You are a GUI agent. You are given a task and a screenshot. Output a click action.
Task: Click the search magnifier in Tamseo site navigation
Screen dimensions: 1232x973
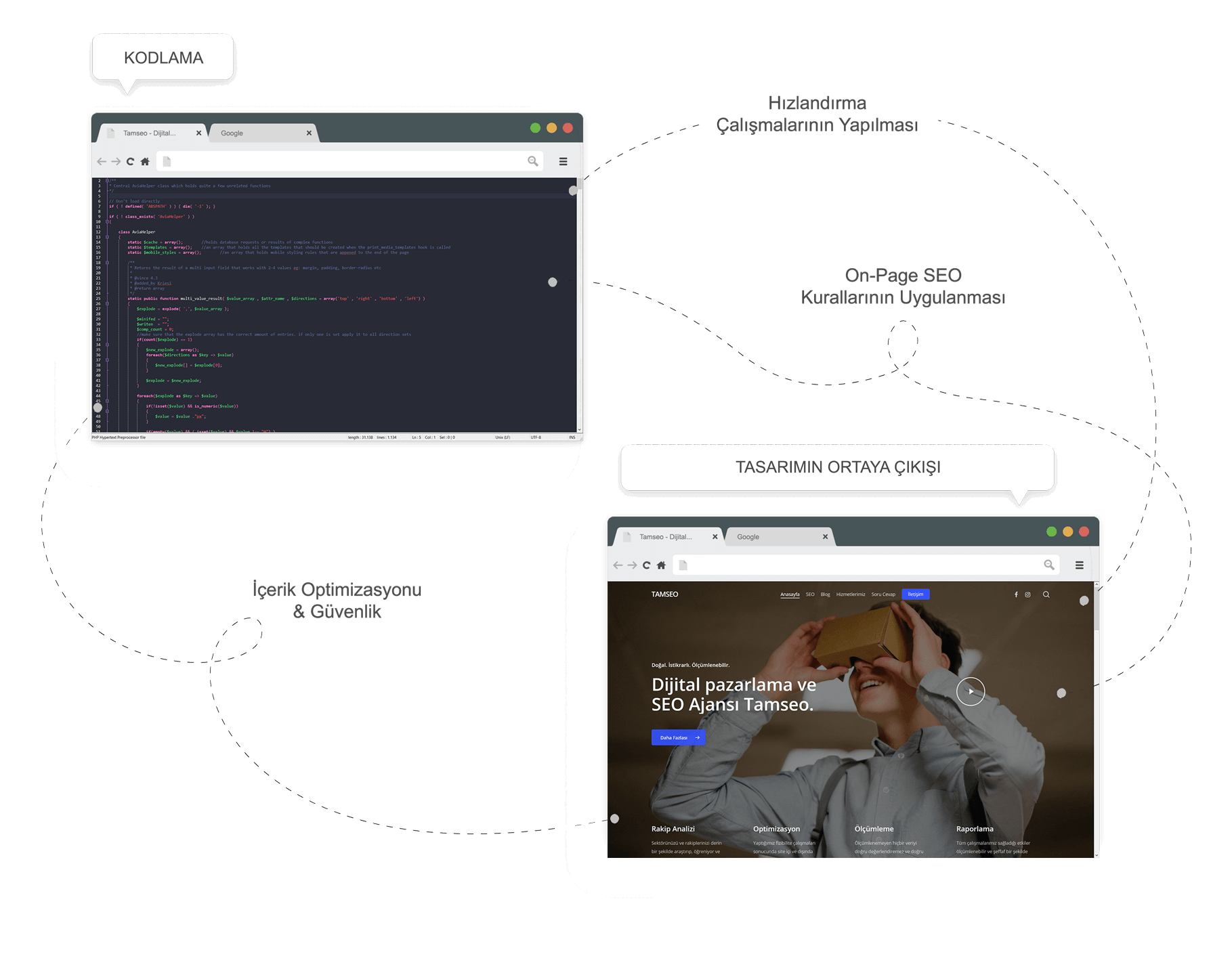pos(1046,594)
